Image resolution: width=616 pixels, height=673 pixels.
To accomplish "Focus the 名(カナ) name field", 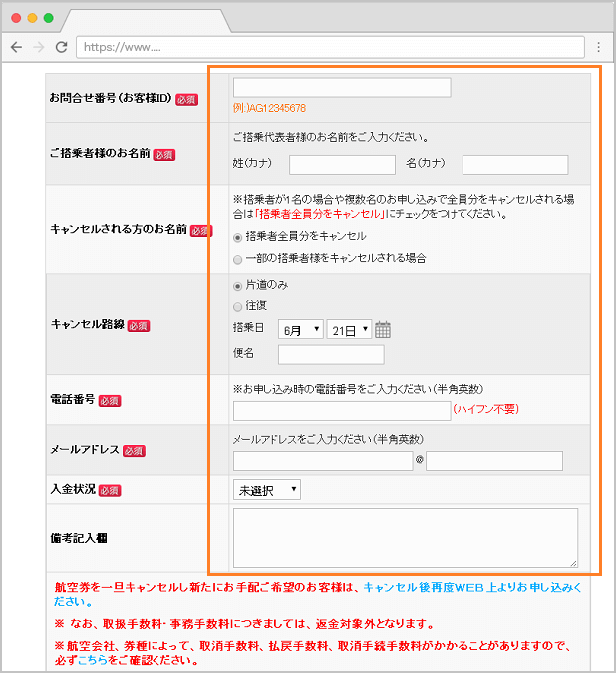I will (514, 164).
